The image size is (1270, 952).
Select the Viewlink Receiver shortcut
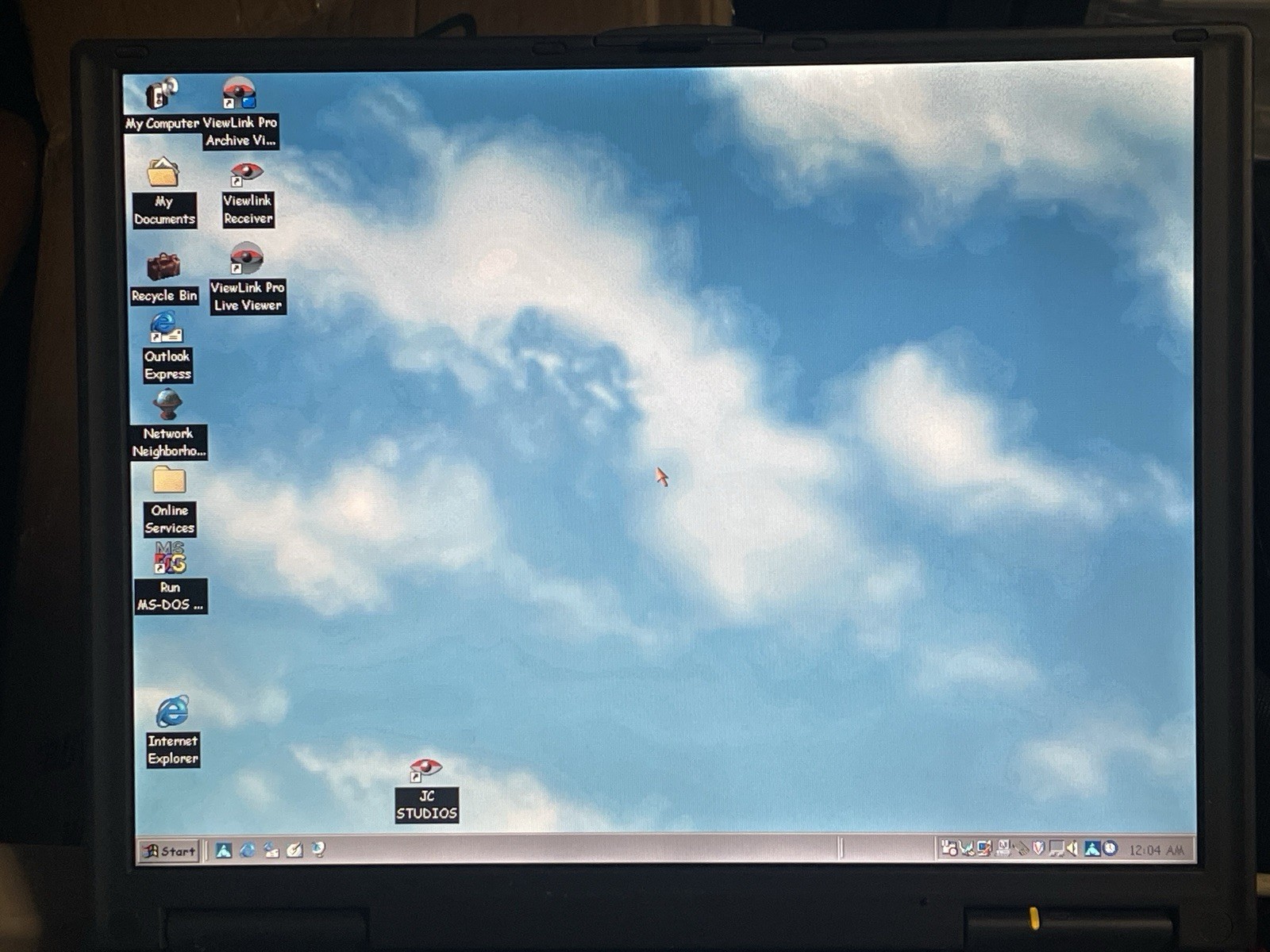pos(246,173)
